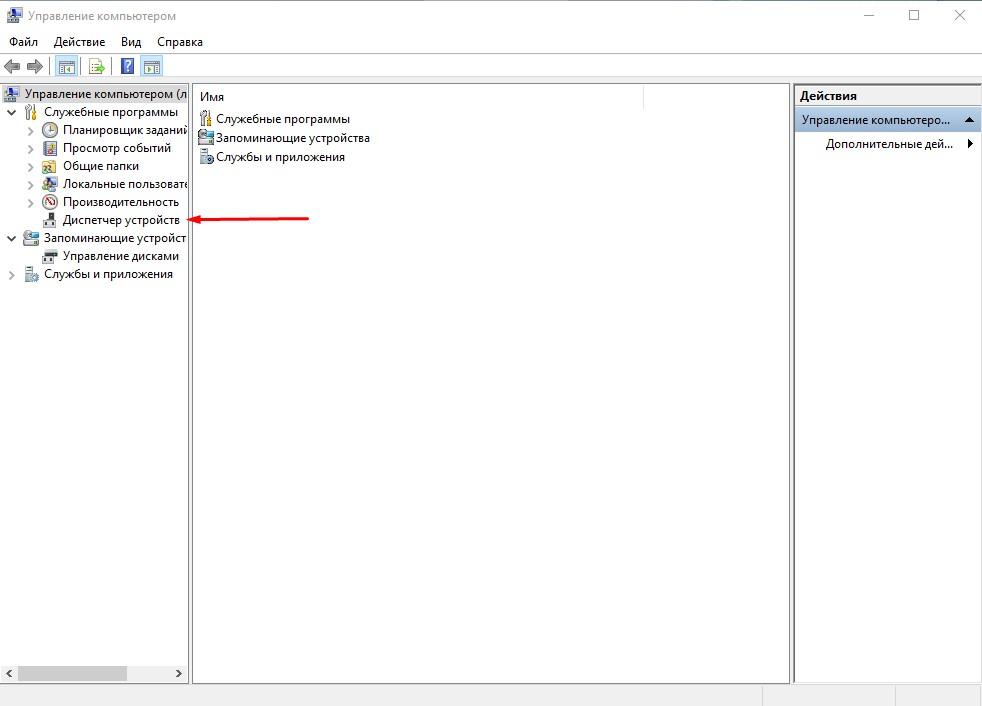The image size is (982, 706).
Task: Click the Forward arrow toolbar icon
Action: coord(34,66)
